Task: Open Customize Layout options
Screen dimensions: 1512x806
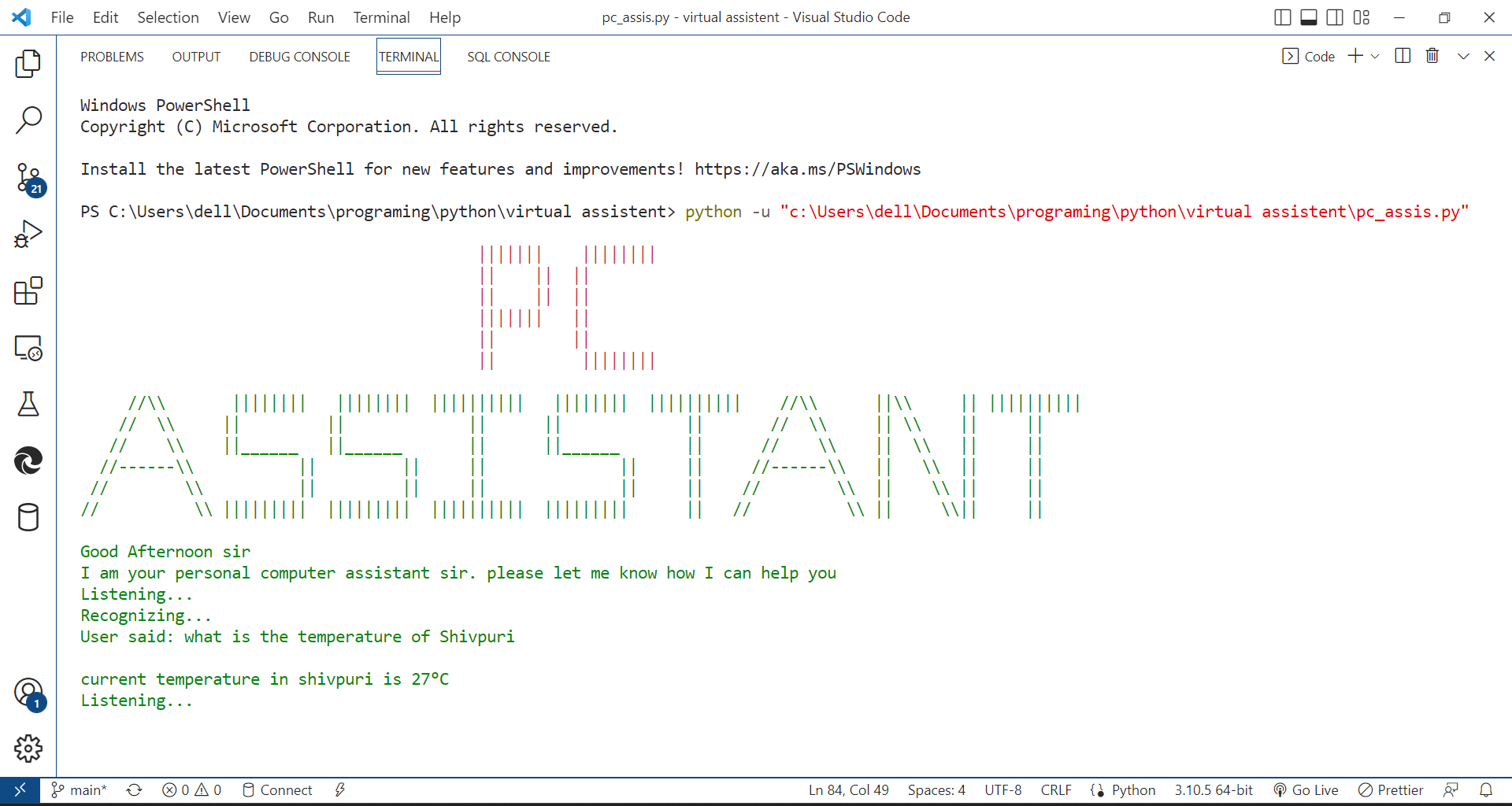Action: 1362,17
